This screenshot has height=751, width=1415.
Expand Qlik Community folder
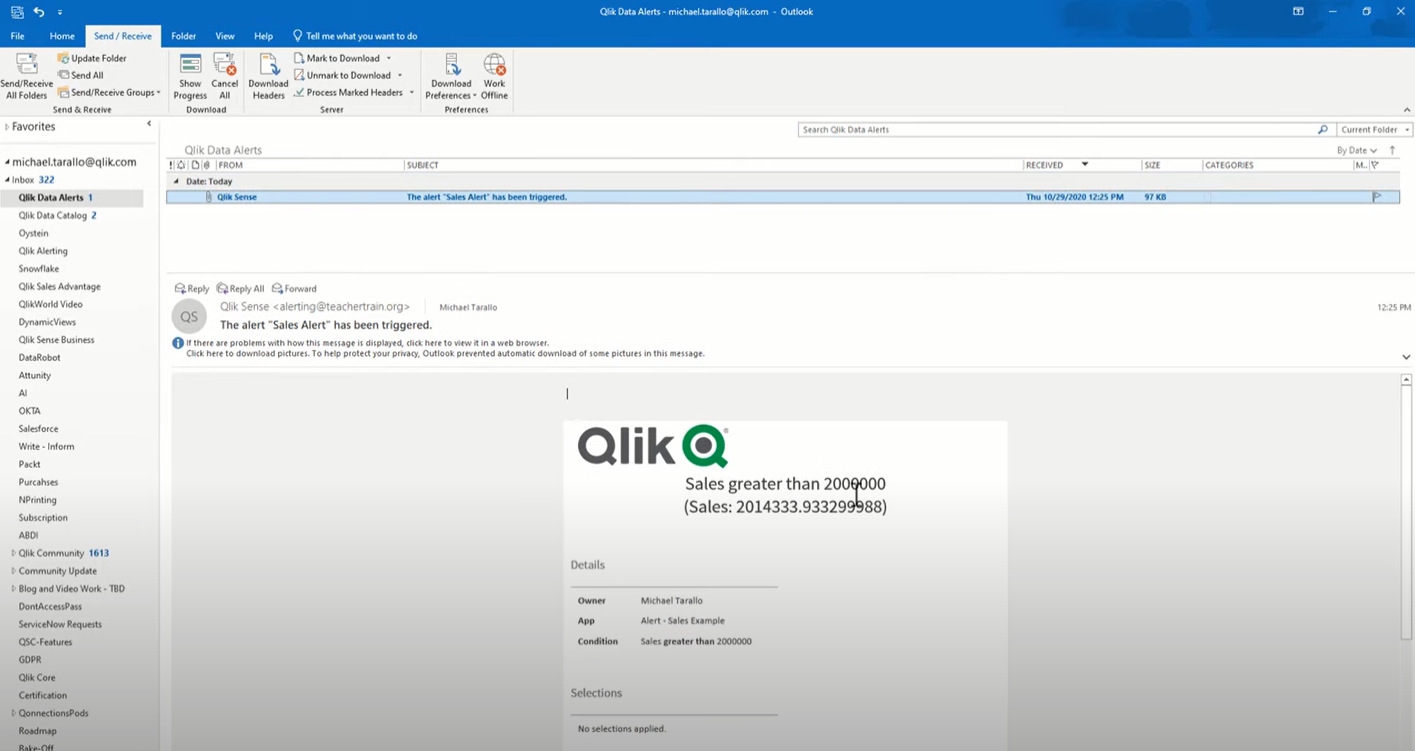coord(14,553)
